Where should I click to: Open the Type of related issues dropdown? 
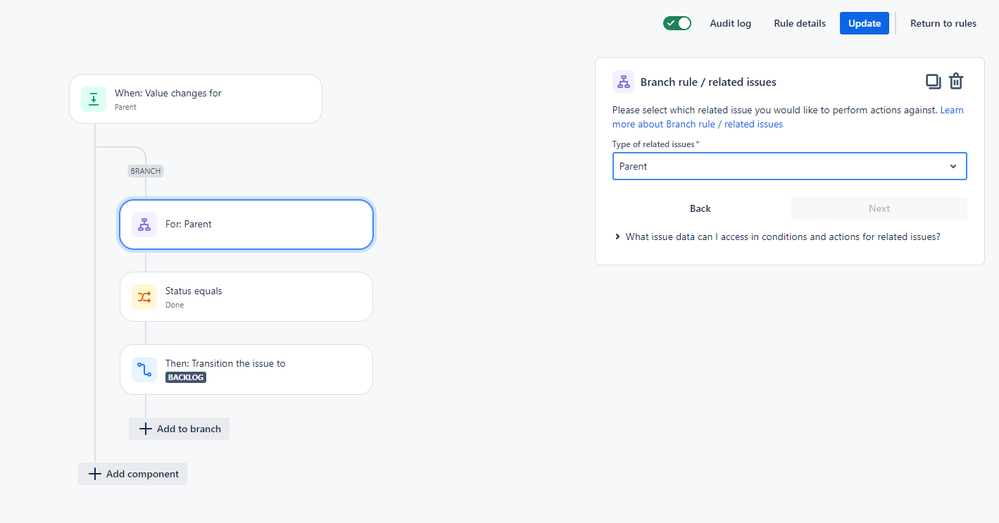(x=789, y=166)
